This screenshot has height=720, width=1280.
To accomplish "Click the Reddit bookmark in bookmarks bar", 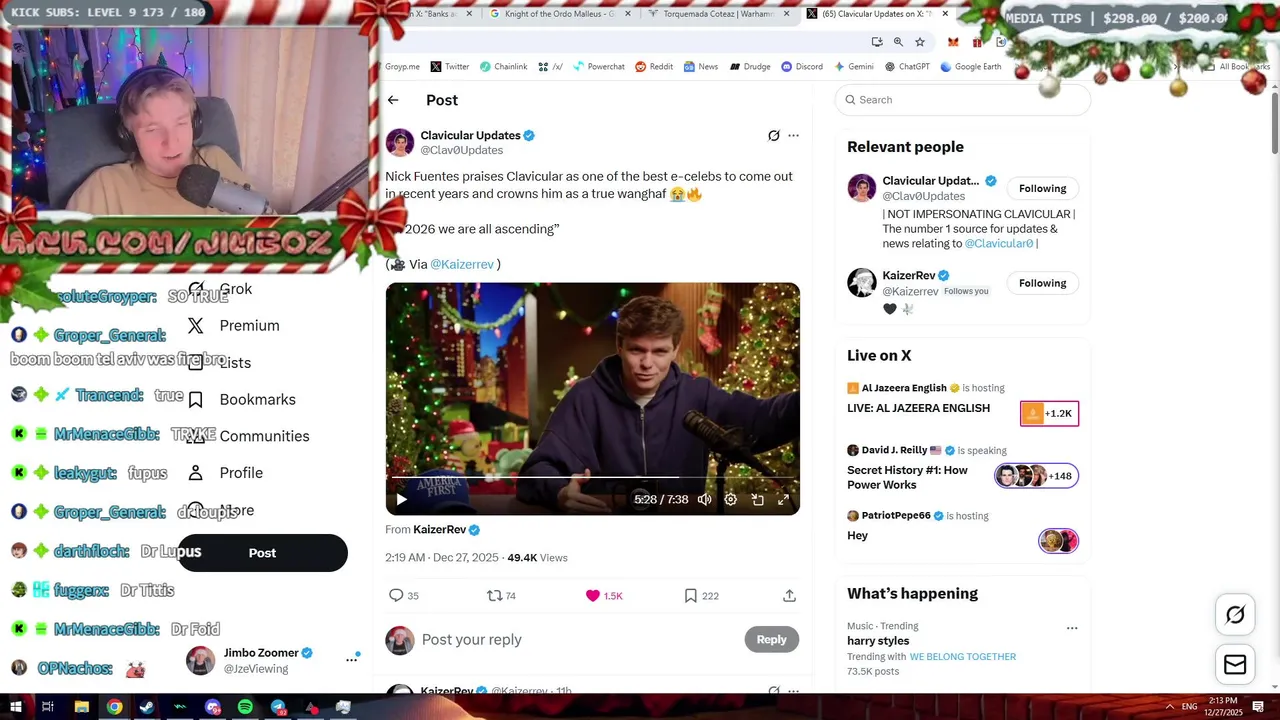I will 654,66.
